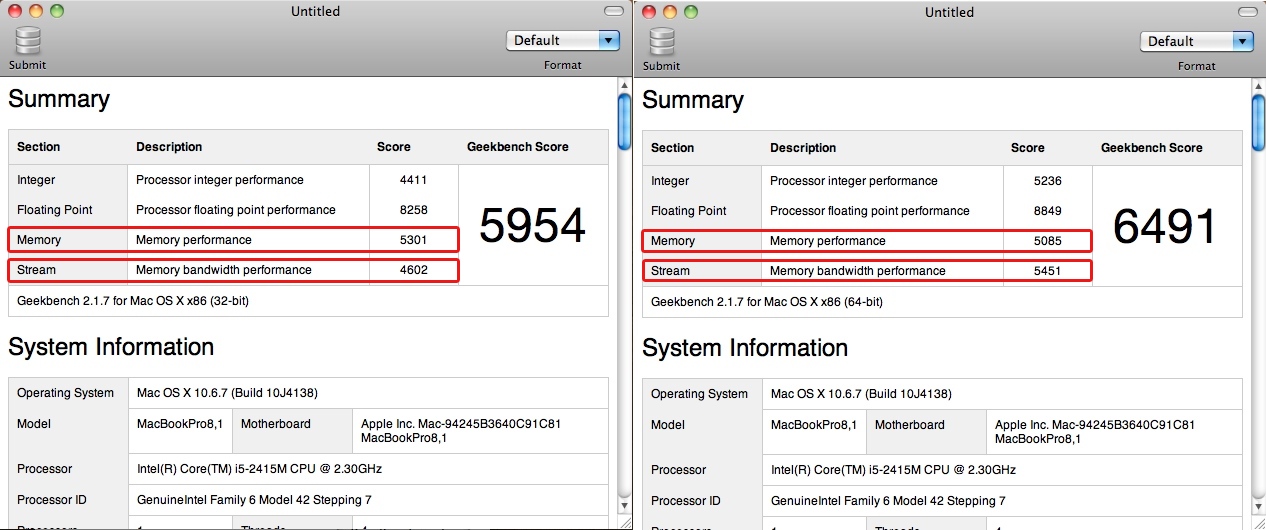Click Stream score 5451 in right window

[x=1048, y=271]
